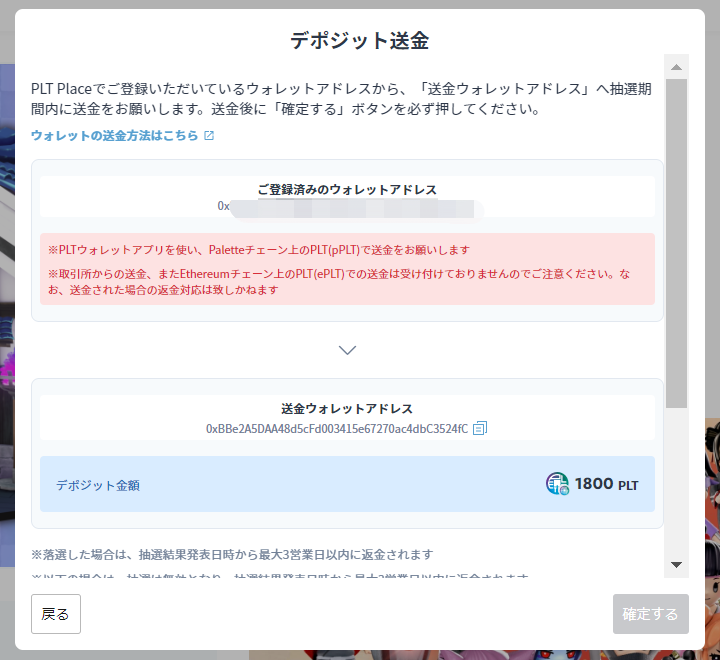Click the PLT coin icon next to 1800
This screenshot has width=720, height=660.
[557, 484]
